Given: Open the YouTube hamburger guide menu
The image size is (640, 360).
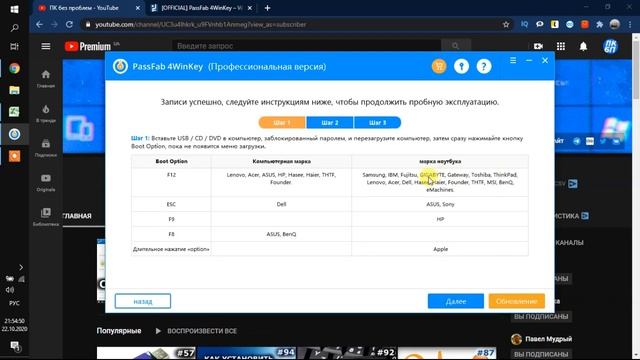Looking at the screenshot, I should click(x=46, y=46).
